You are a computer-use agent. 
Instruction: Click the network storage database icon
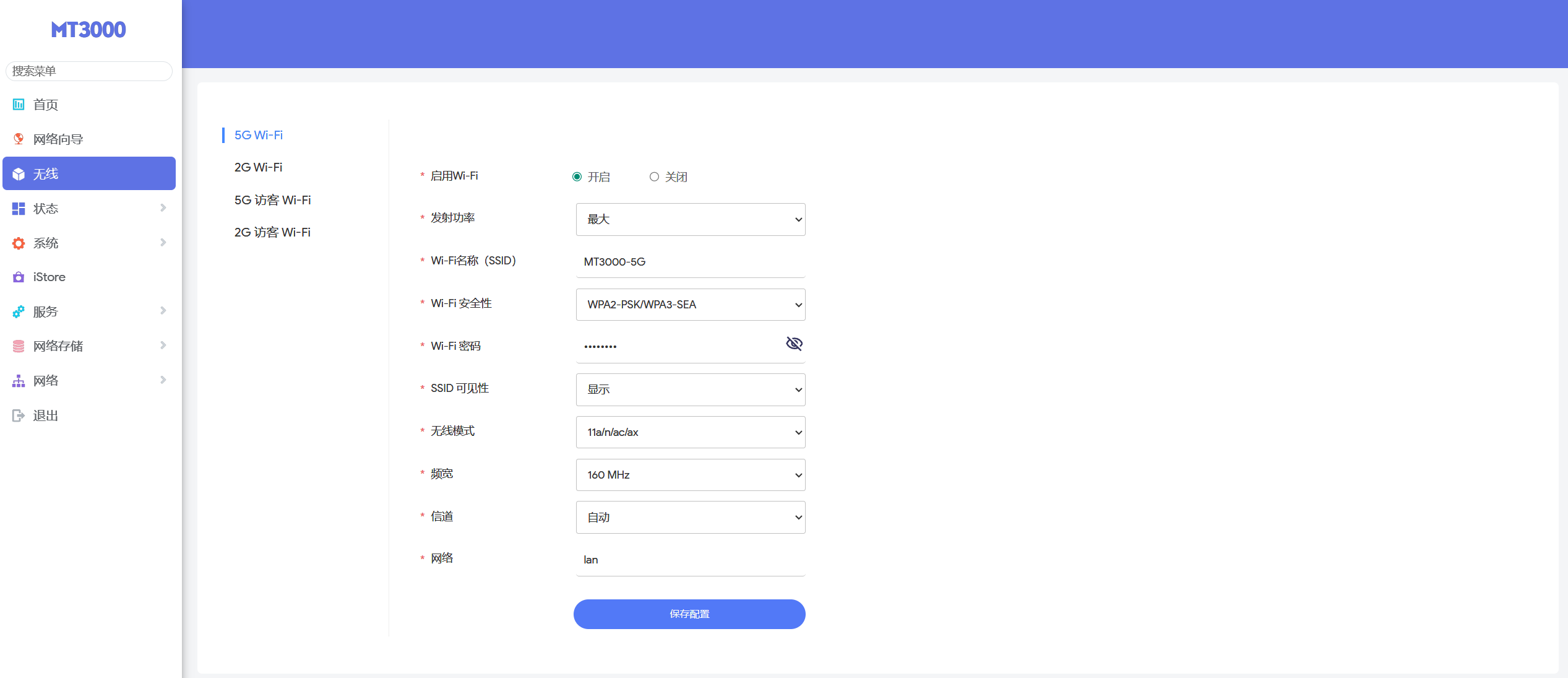(19, 346)
